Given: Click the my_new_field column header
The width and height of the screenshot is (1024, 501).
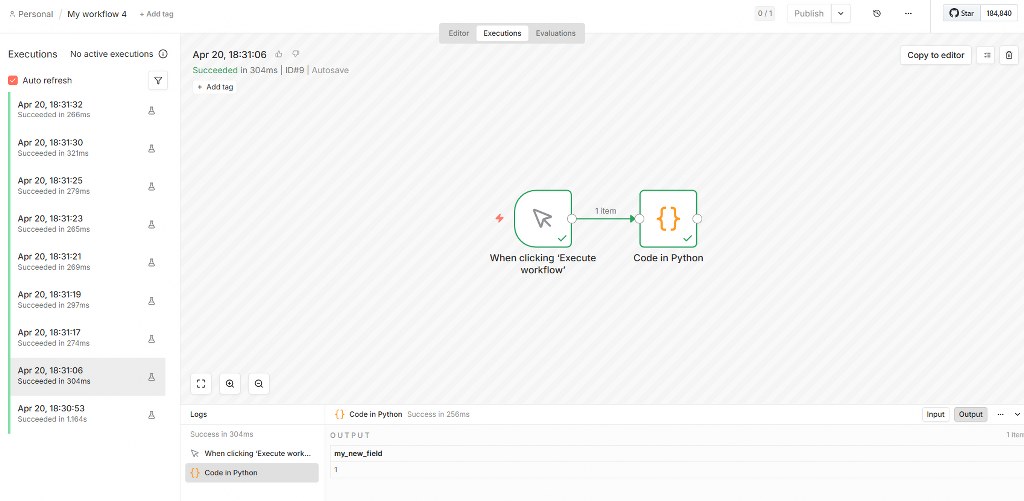Looking at the screenshot, I should pos(358,453).
